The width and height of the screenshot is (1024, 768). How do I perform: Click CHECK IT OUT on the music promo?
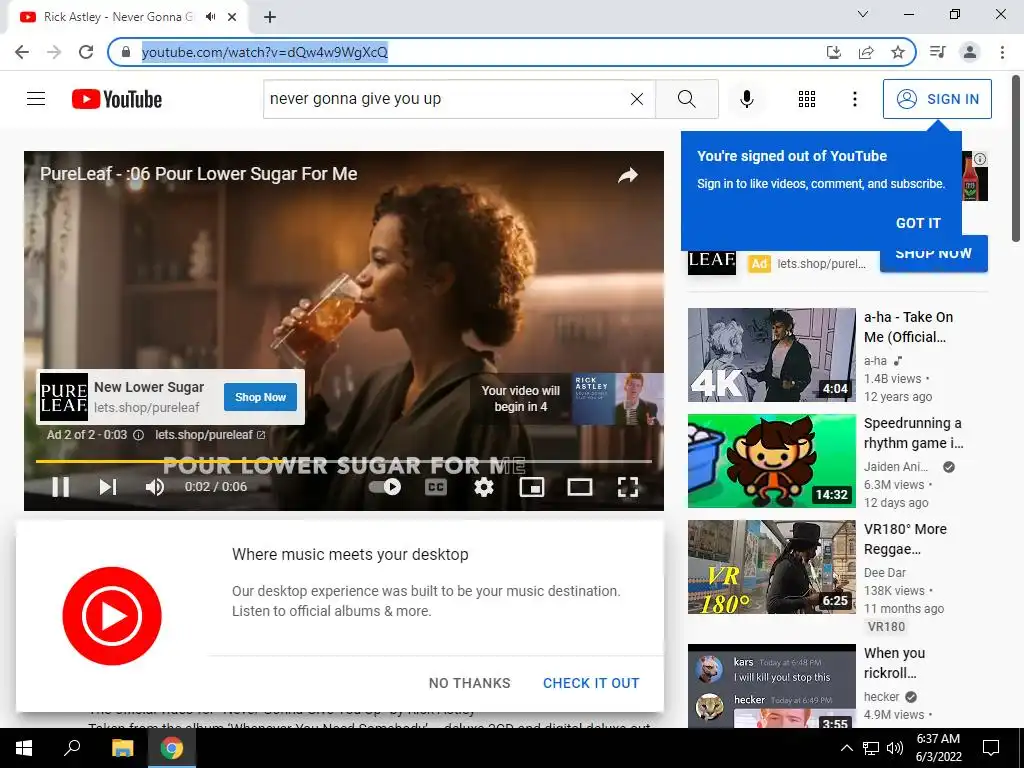click(591, 683)
